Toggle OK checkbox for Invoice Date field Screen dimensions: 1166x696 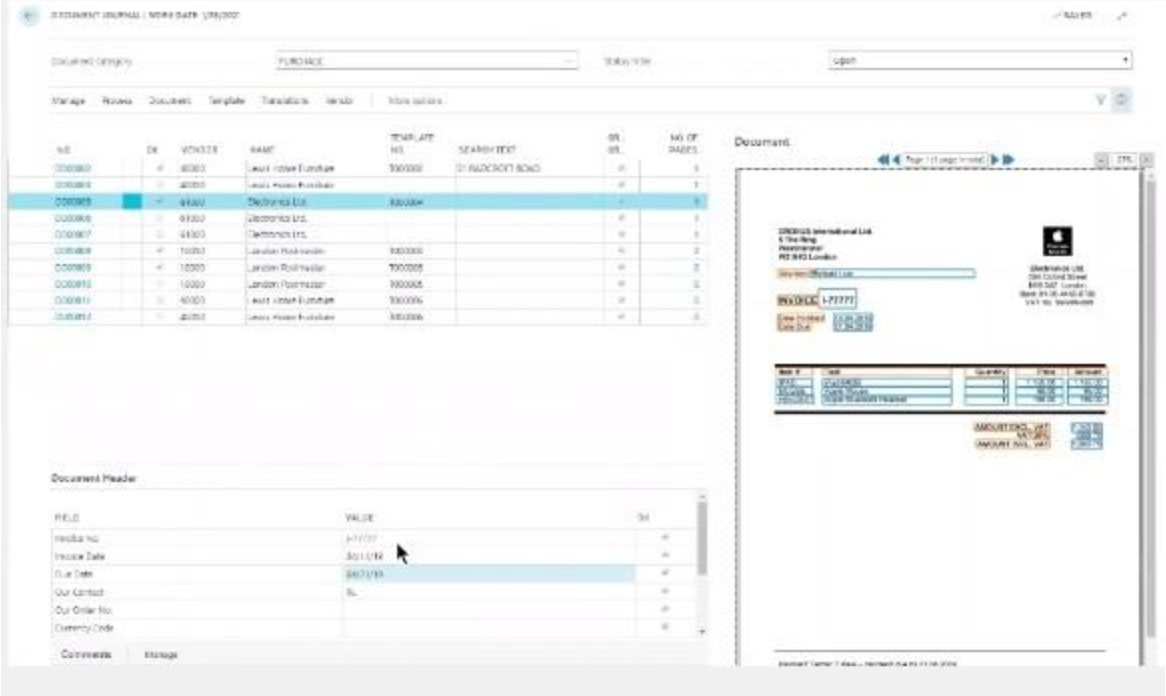665,556
